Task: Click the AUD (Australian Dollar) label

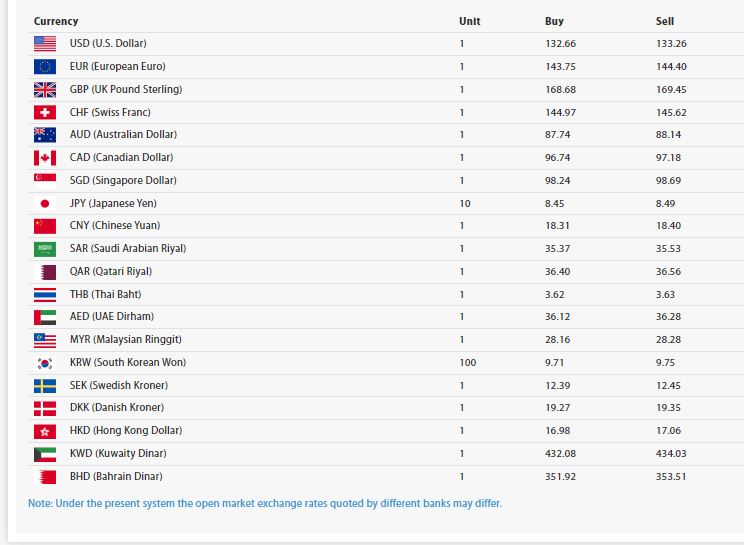Action: pyautogui.click(x=121, y=135)
